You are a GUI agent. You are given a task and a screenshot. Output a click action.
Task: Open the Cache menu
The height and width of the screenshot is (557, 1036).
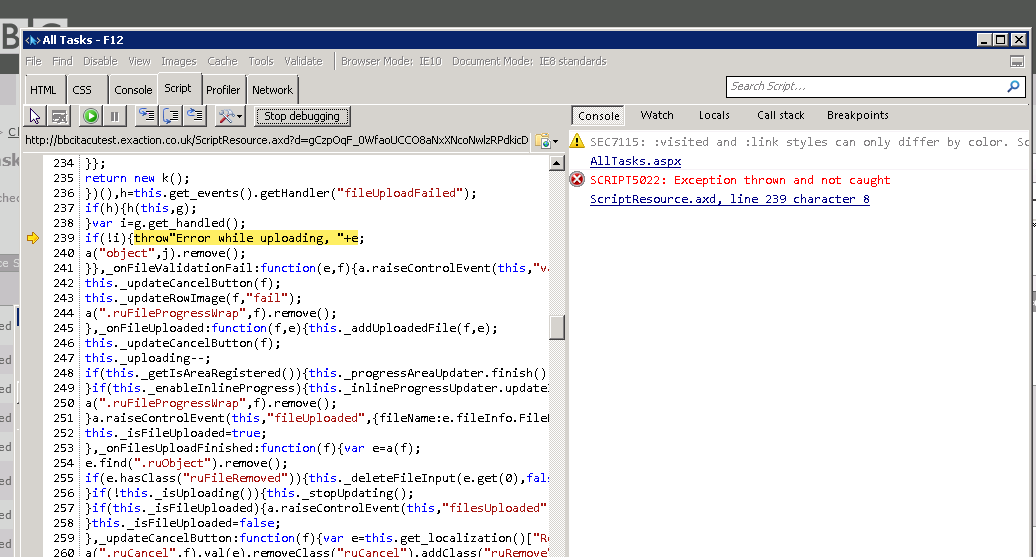(222, 61)
